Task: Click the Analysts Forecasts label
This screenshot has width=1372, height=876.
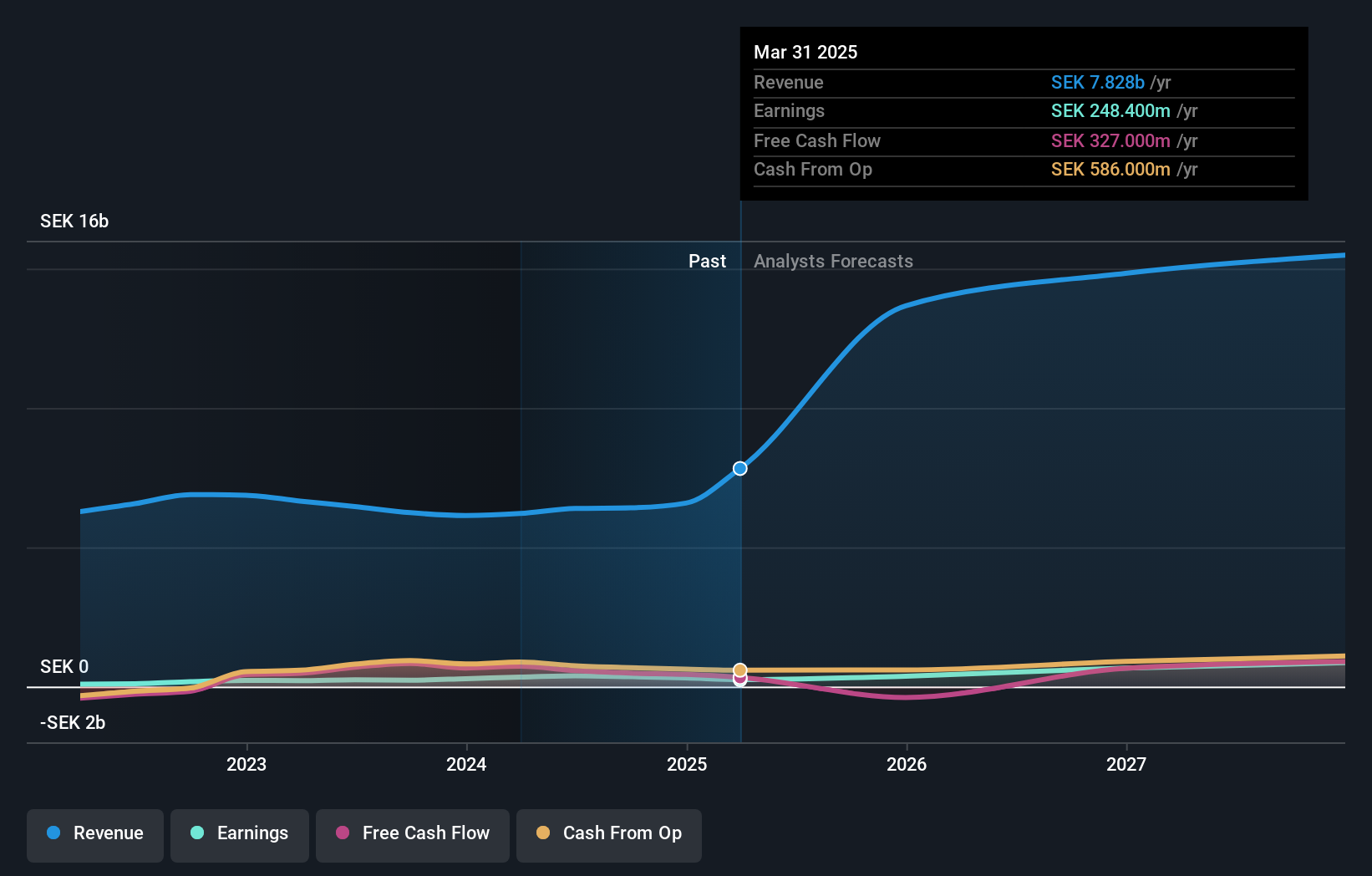Action: (x=833, y=261)
